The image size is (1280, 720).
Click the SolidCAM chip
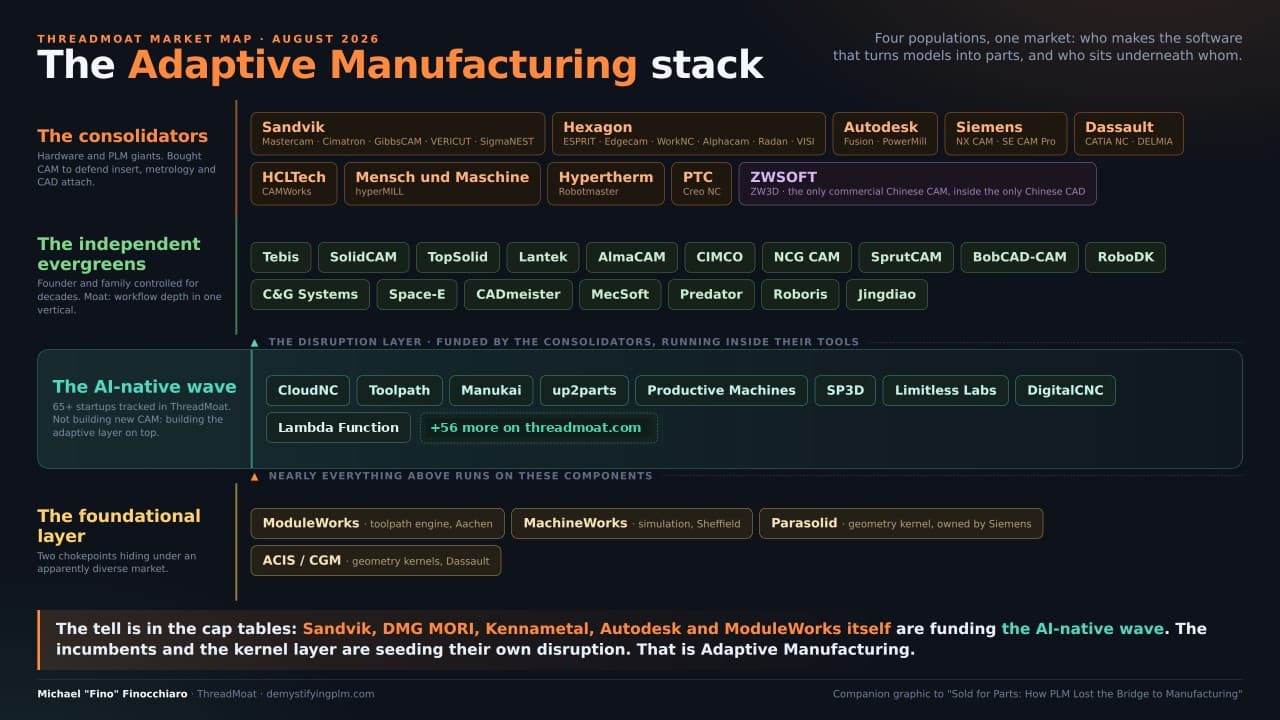[x=364, y=257]
